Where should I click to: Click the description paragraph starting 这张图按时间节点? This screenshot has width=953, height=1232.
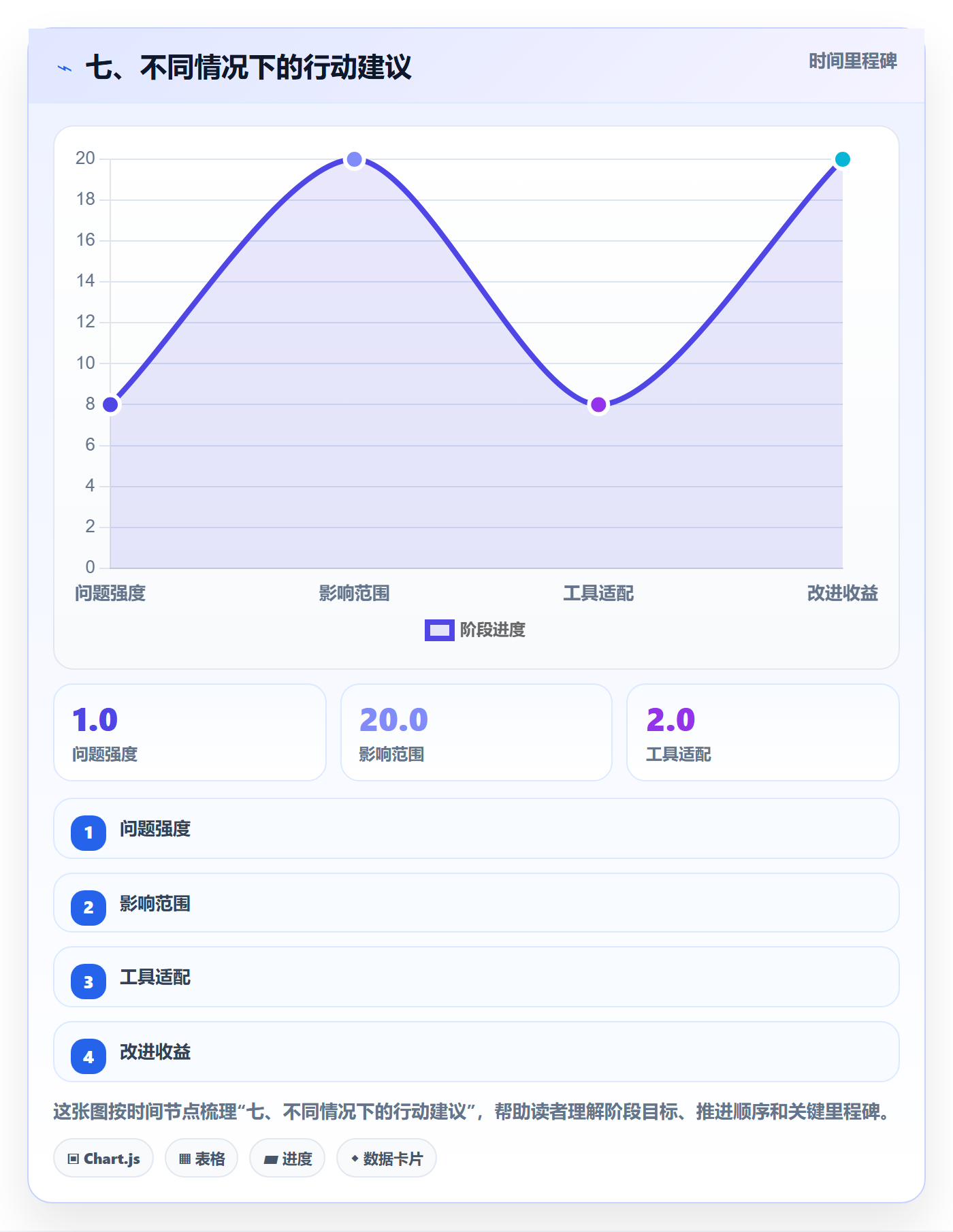tap(472, 1112)
